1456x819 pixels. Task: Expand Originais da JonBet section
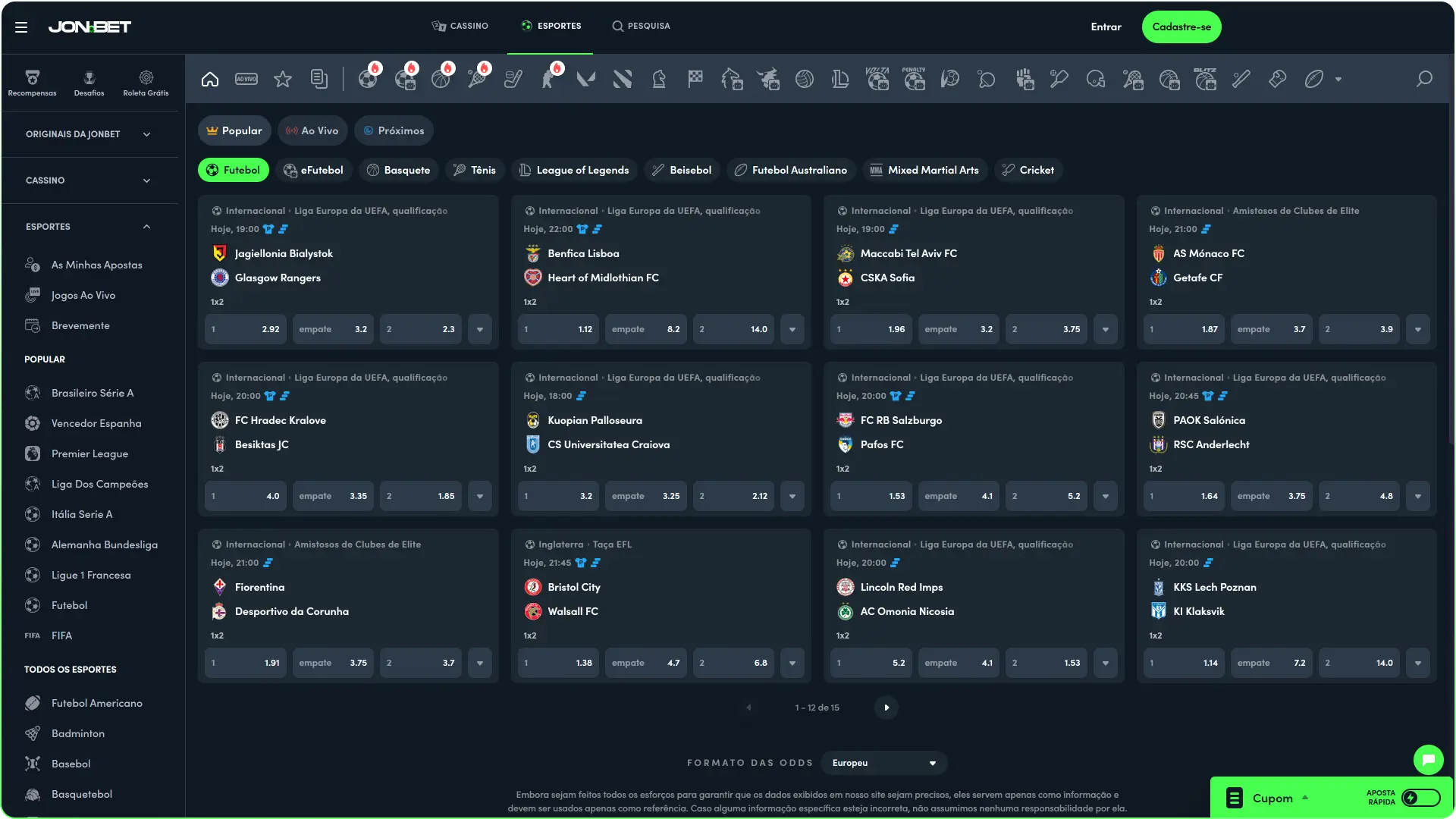[89, 134]
